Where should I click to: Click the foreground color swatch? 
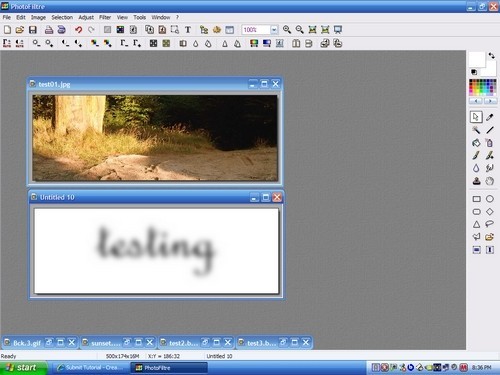point(477,60)
